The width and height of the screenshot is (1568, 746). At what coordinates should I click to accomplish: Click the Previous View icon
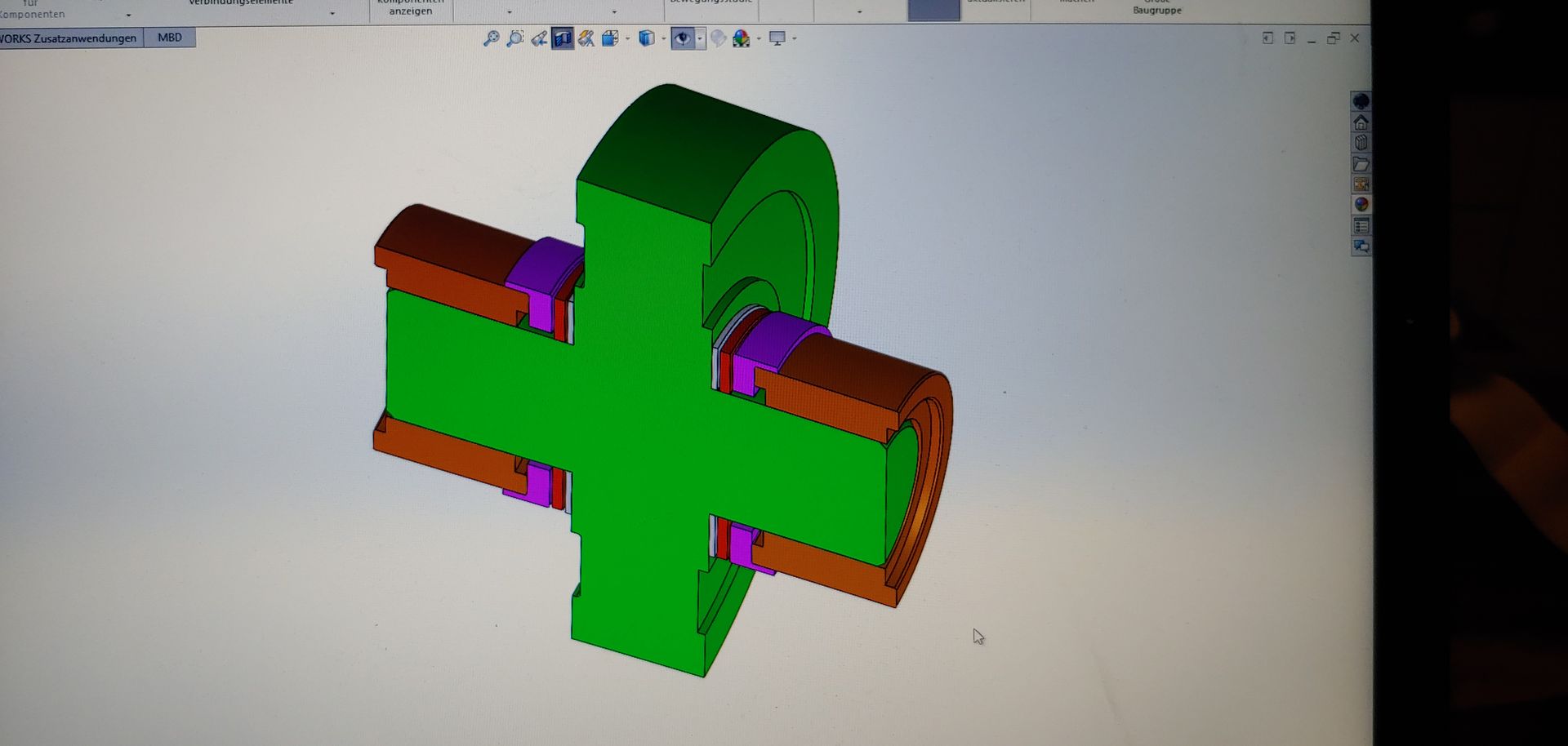[539, 38]
